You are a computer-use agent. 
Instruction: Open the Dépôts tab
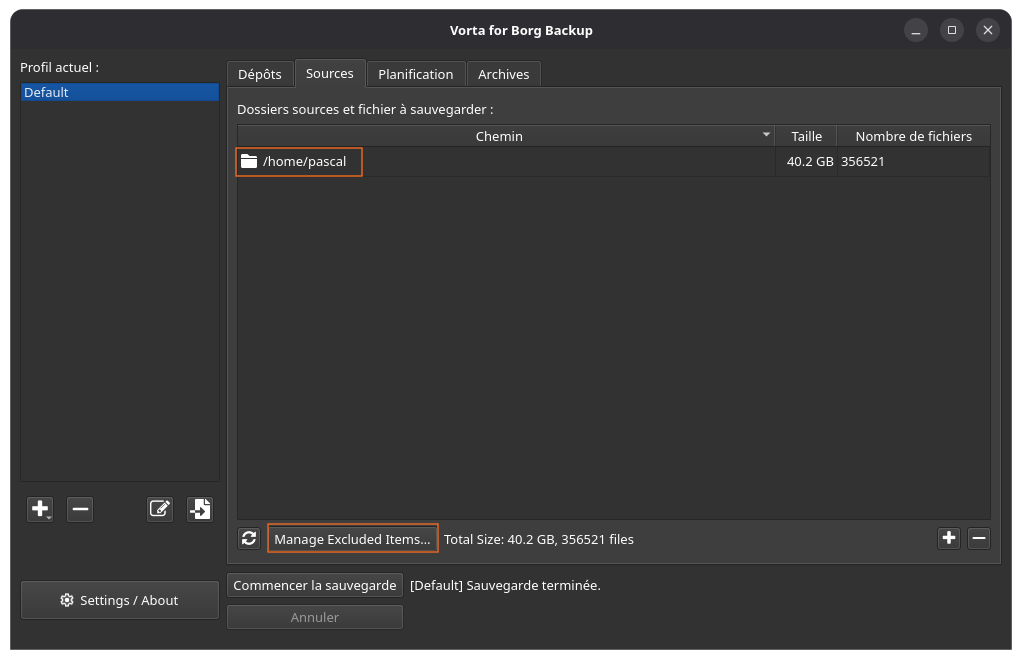259,74
